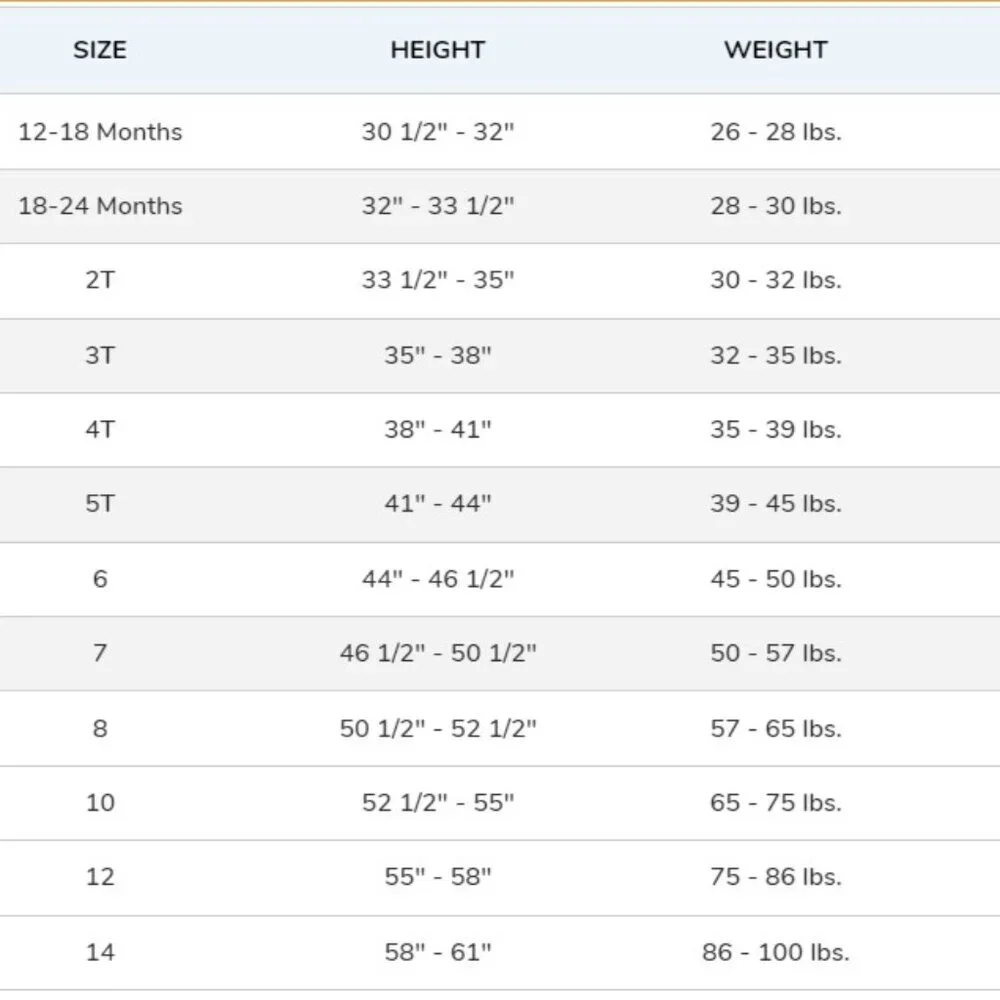Select the 18-24 Months size cell

100,206
